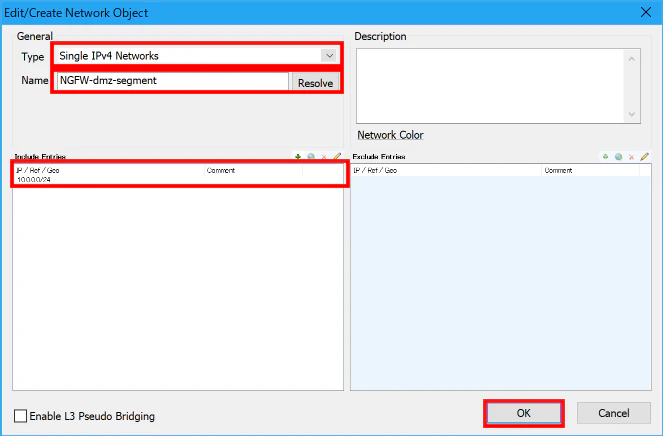This screenshot has width=663, height=436.
Task: Click Exclude Entries Comment column header
Action: tap(590, 170)
